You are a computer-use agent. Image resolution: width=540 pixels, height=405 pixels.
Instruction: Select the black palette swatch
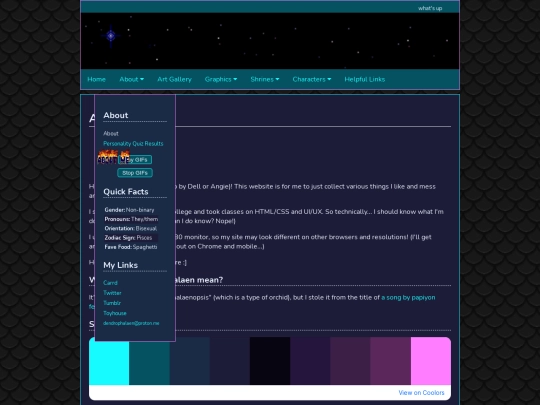pyautogui.click(x=270, y=361)
